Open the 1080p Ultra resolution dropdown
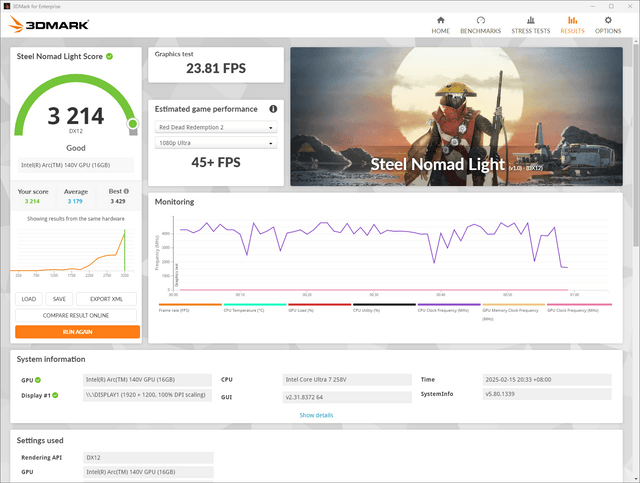Image resolution: width=640 pixels, height=483 pixels. (216, 143)
